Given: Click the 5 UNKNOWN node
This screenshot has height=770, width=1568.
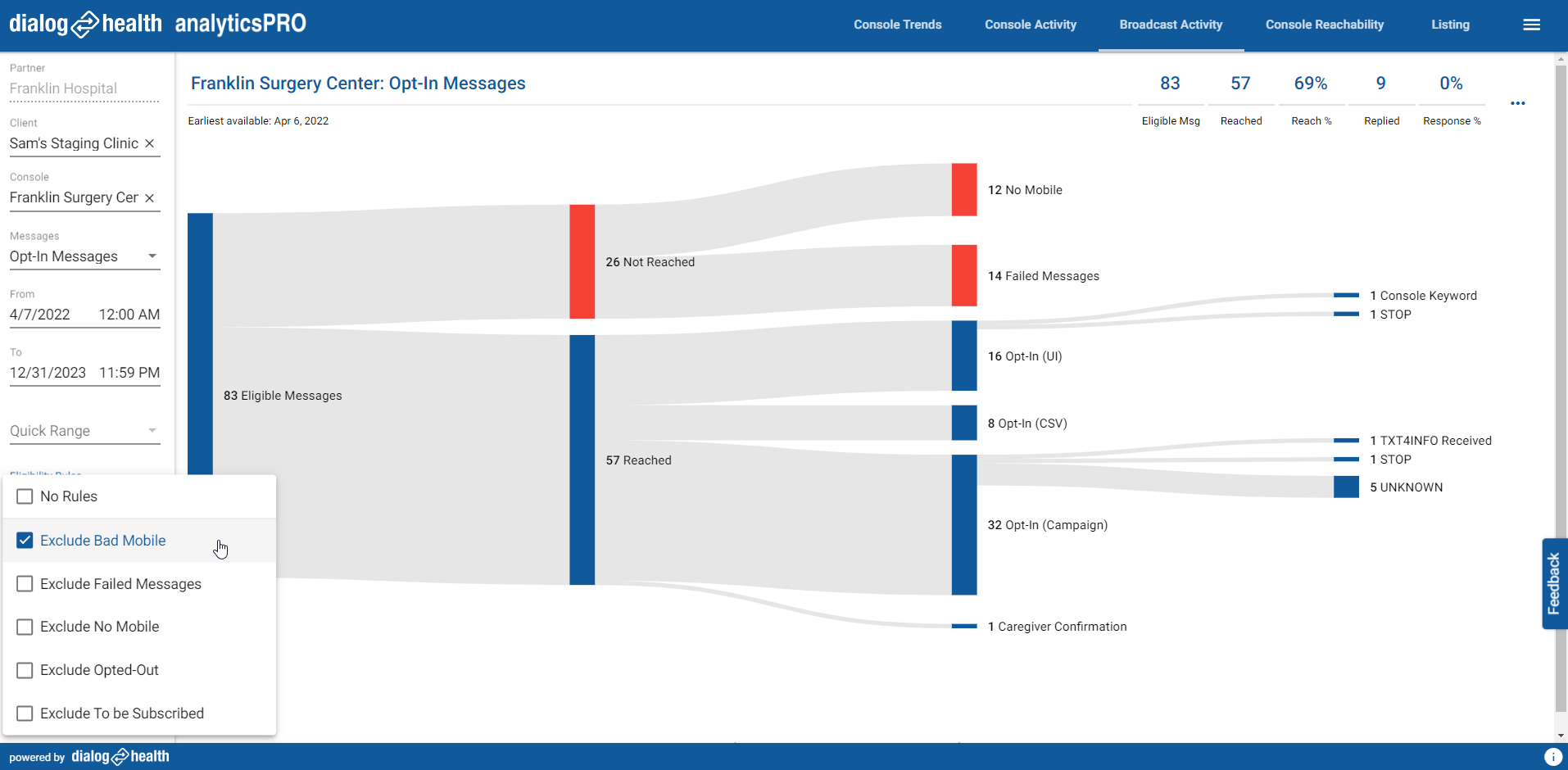Looking at the screenshot, I should tap(1346, 487).
